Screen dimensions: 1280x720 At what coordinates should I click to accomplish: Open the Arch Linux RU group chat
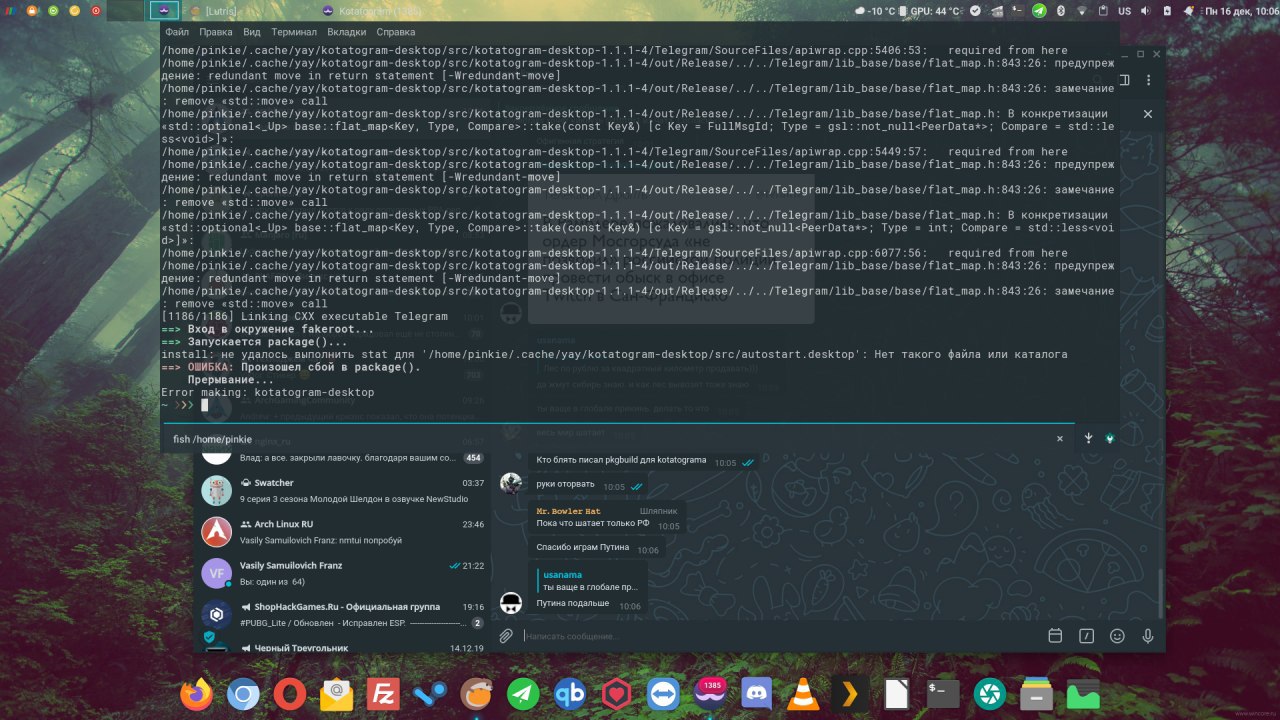tap(342, 532)
